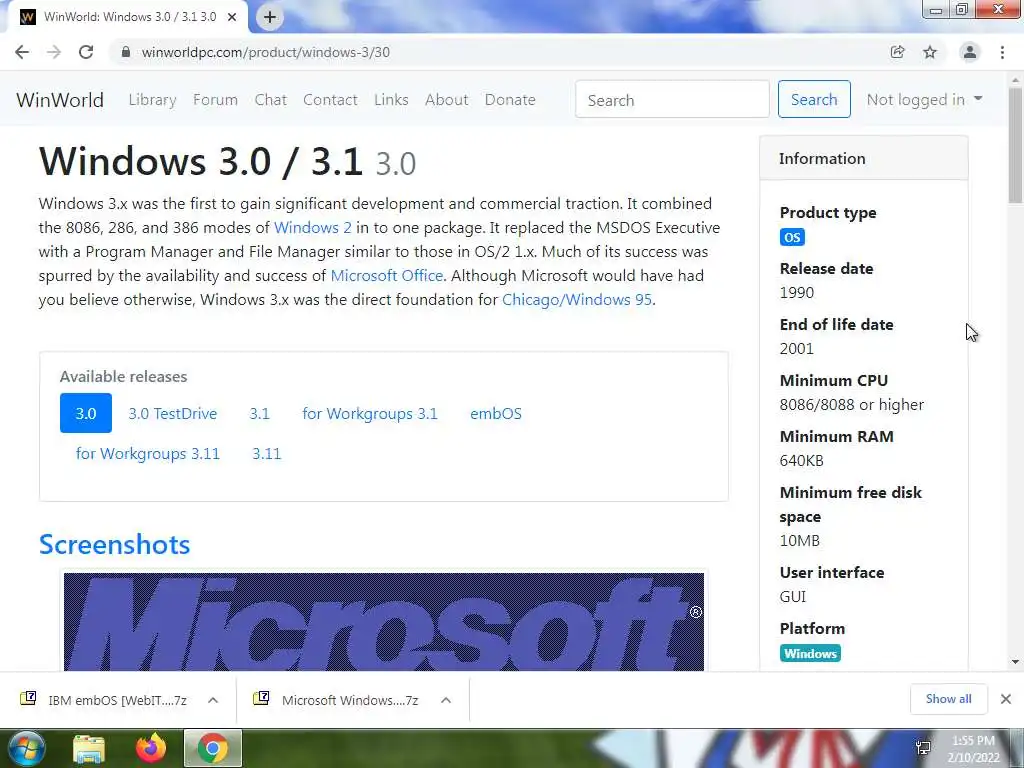The image size is (1024, 768).
Task: Click the Chrome taskbar icon
Action: [213, 748]
